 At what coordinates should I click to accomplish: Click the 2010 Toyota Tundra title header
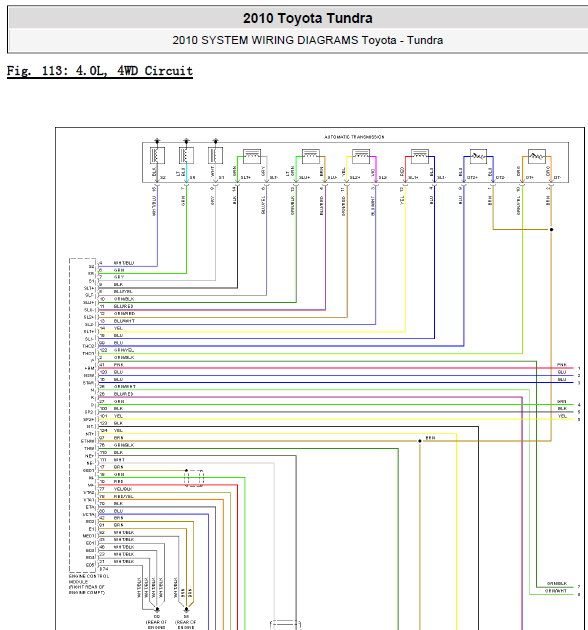(x=307, y=18)
